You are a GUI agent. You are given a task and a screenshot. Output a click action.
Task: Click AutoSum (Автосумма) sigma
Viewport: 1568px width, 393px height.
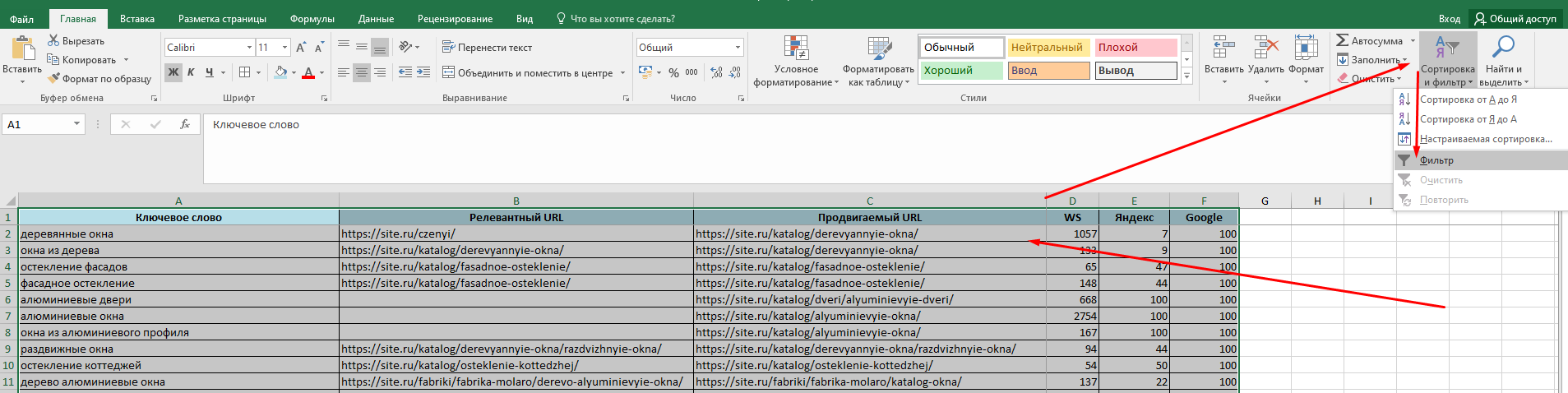pos(1343,40)
